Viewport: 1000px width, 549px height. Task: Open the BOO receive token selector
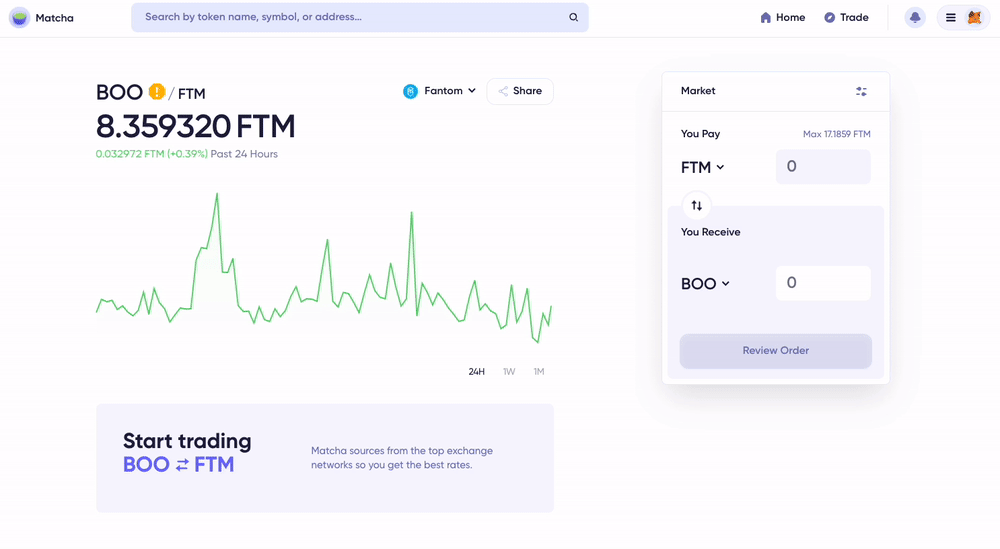click(705, 284)
